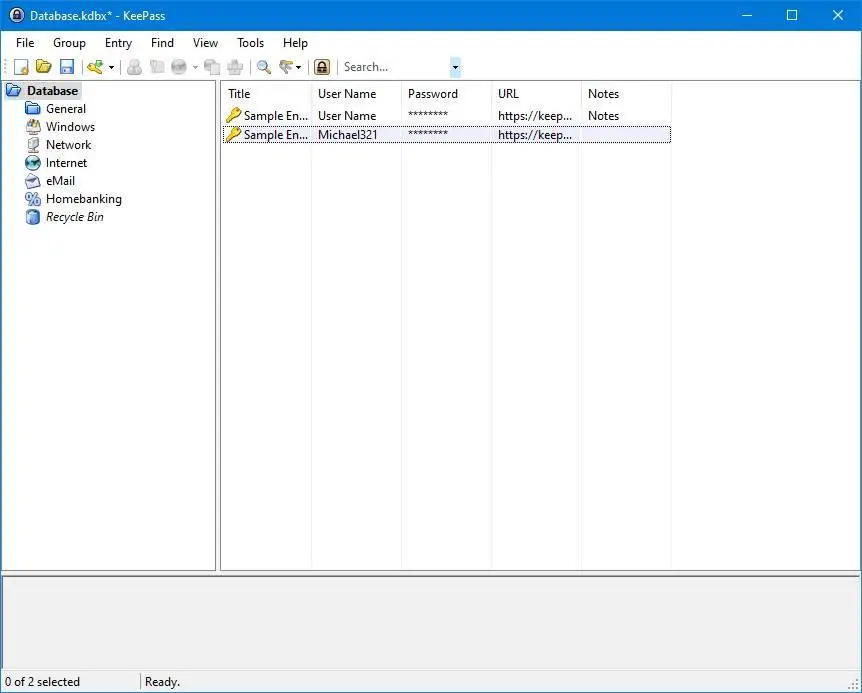Click the Save database floppy icon
The width and height of the screenshot is (862, 693).
click(x=67, y=67)
